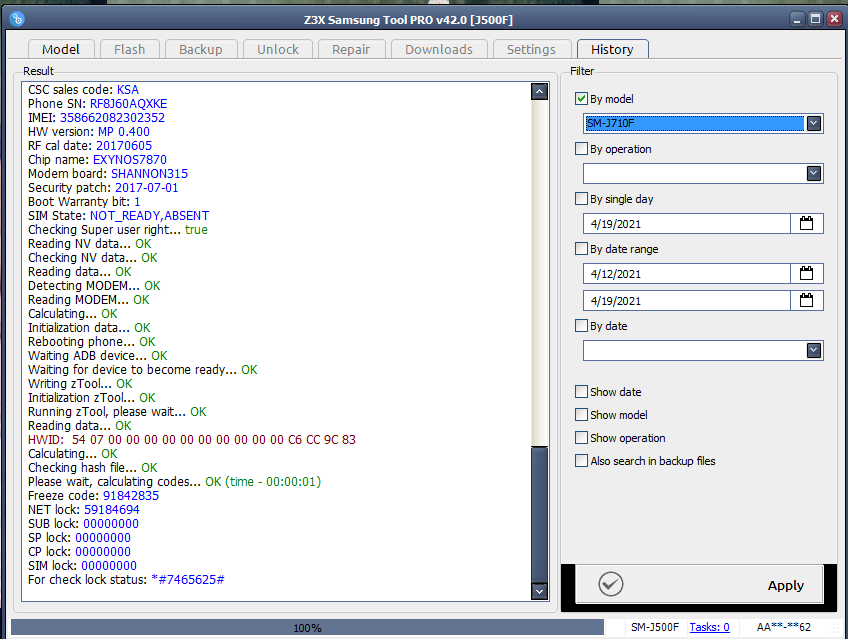Image resolution: width=848 pixels, height=639 pixels.
Task: Open the Unlock tab
Action: [x=278, y=49]
